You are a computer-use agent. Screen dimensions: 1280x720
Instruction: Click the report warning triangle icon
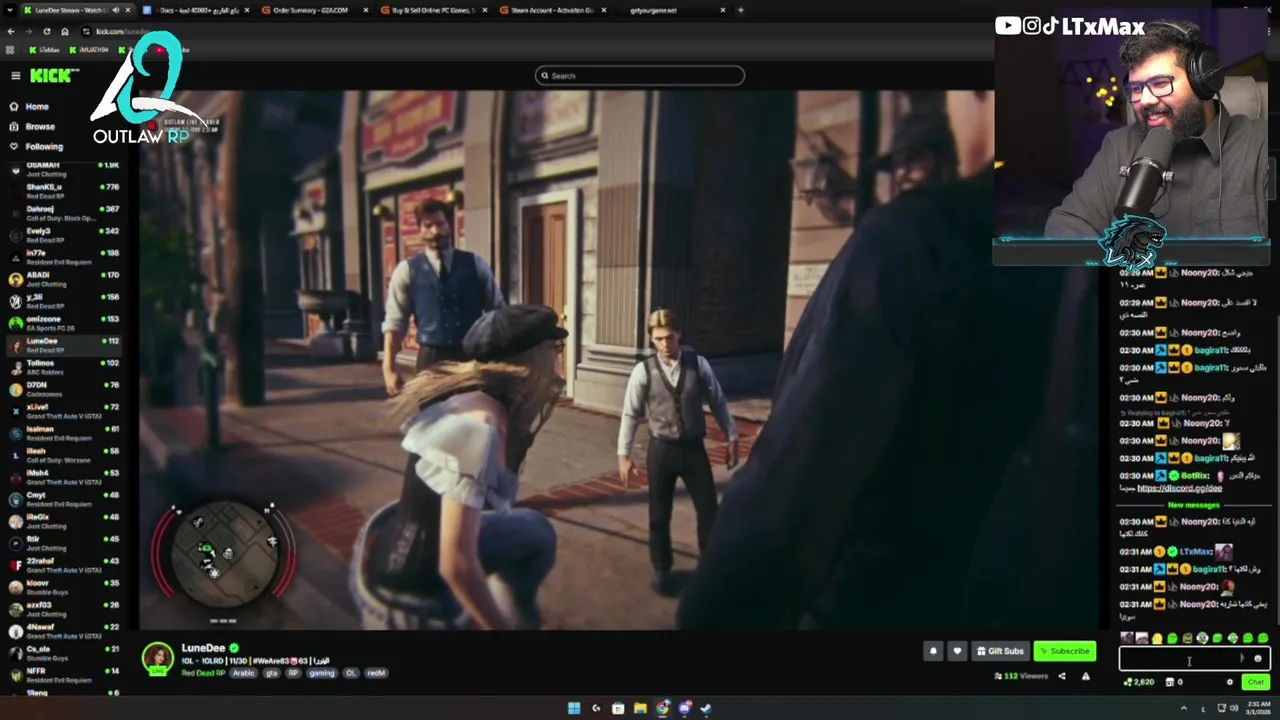click(x=1085, y=676)
